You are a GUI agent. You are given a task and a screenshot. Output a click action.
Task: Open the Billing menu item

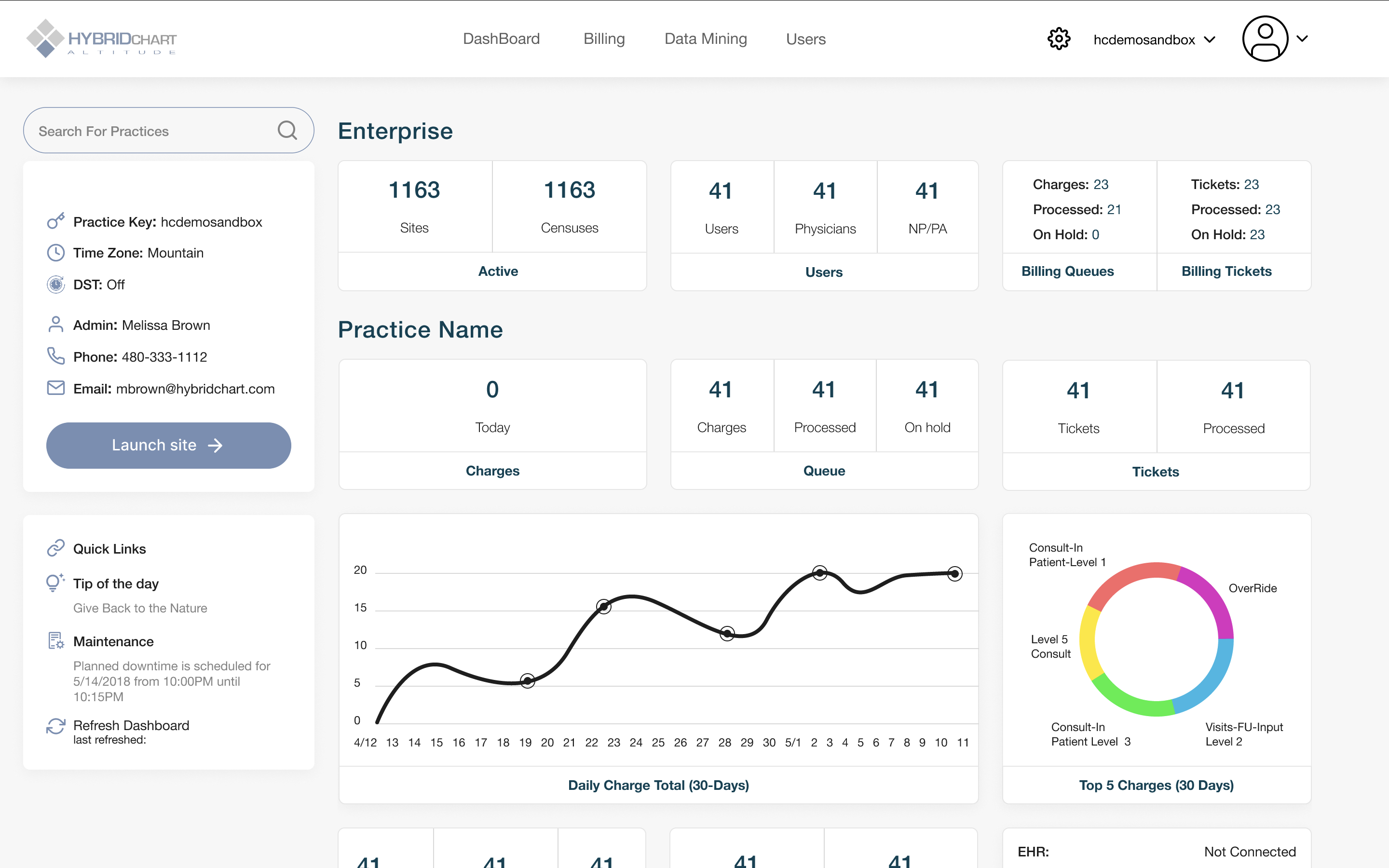tap(604, 39)
